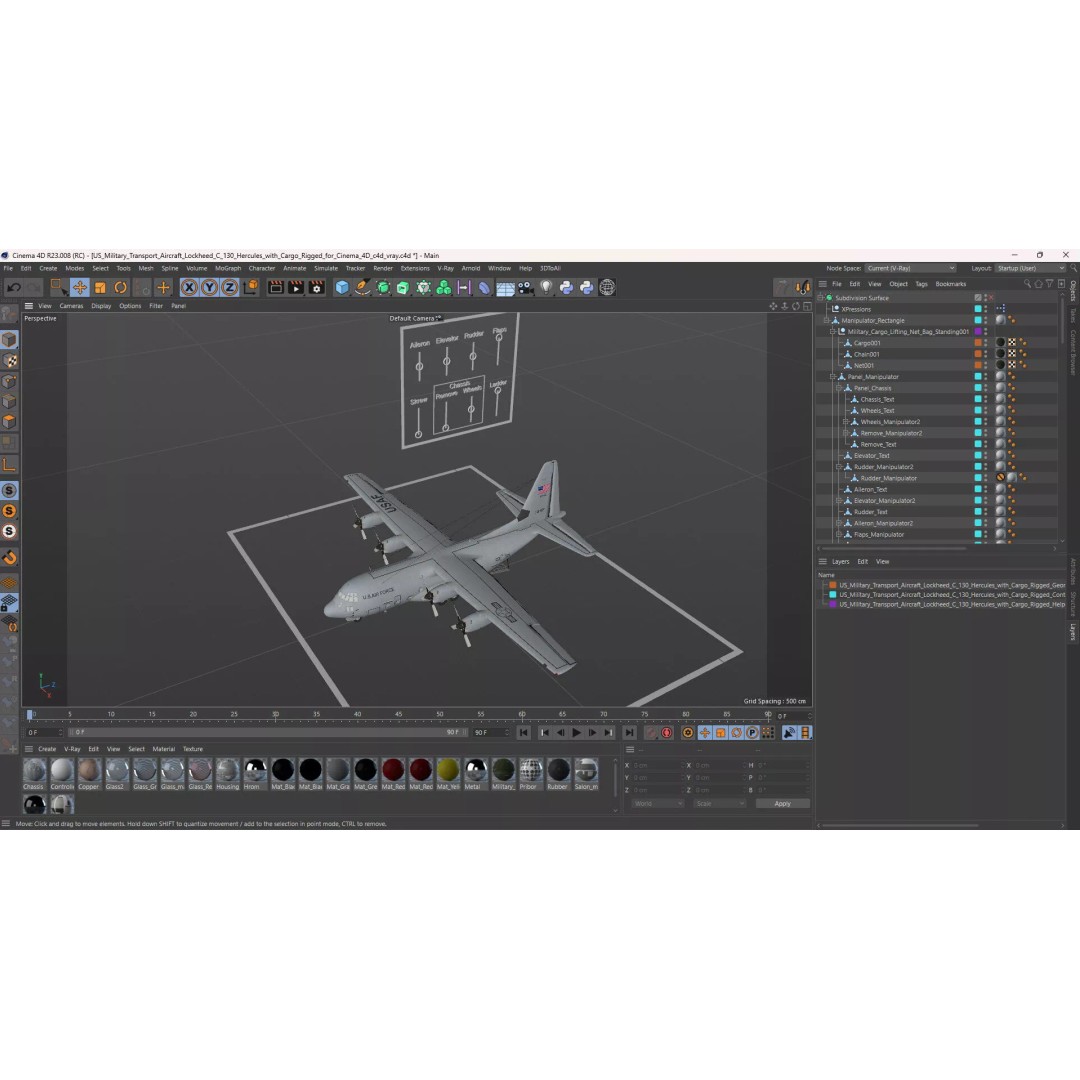This screenshot has width=1080, height=1080.
Task: Open the MoGraph menu
Action: [x=228, y=269]
